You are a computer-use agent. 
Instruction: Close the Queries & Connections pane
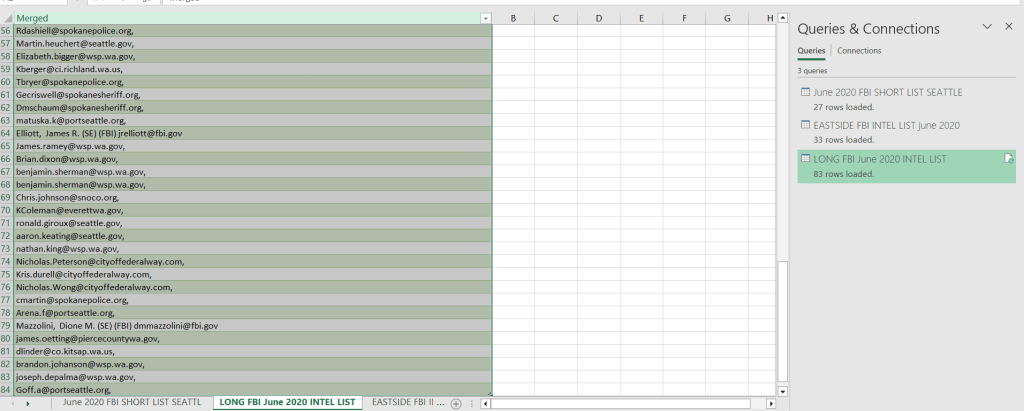1008,27
